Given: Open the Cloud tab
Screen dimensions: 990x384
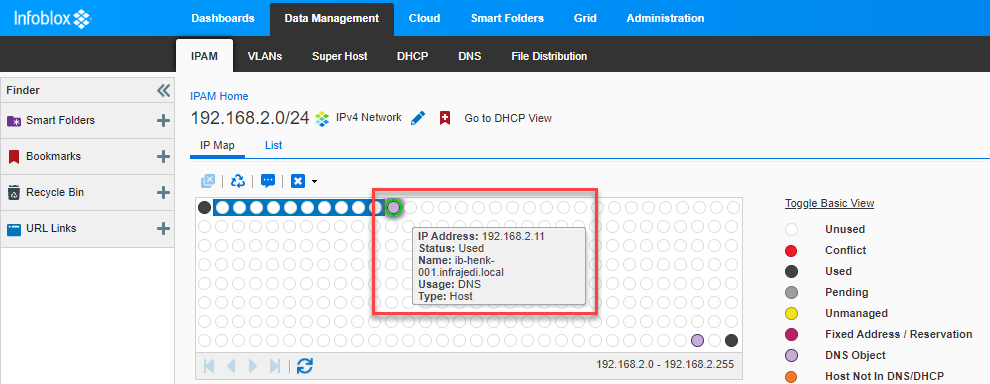Looking at the screenshot, I should point(424,18).
